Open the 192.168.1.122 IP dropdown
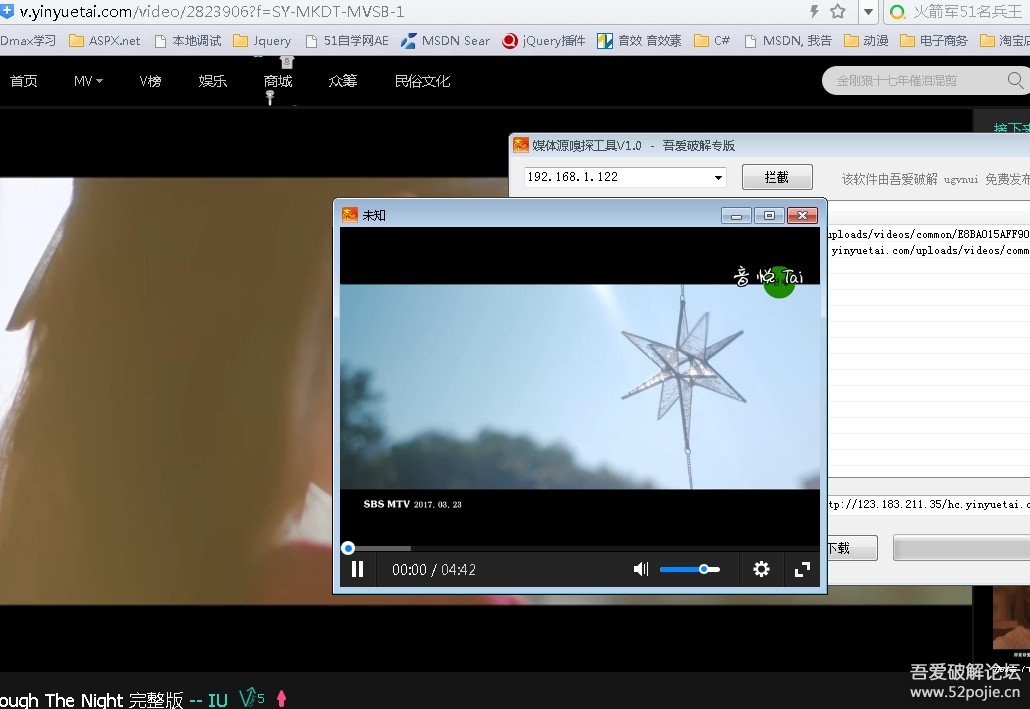Screen dimensions: 1030x709 tap(718, 177)
